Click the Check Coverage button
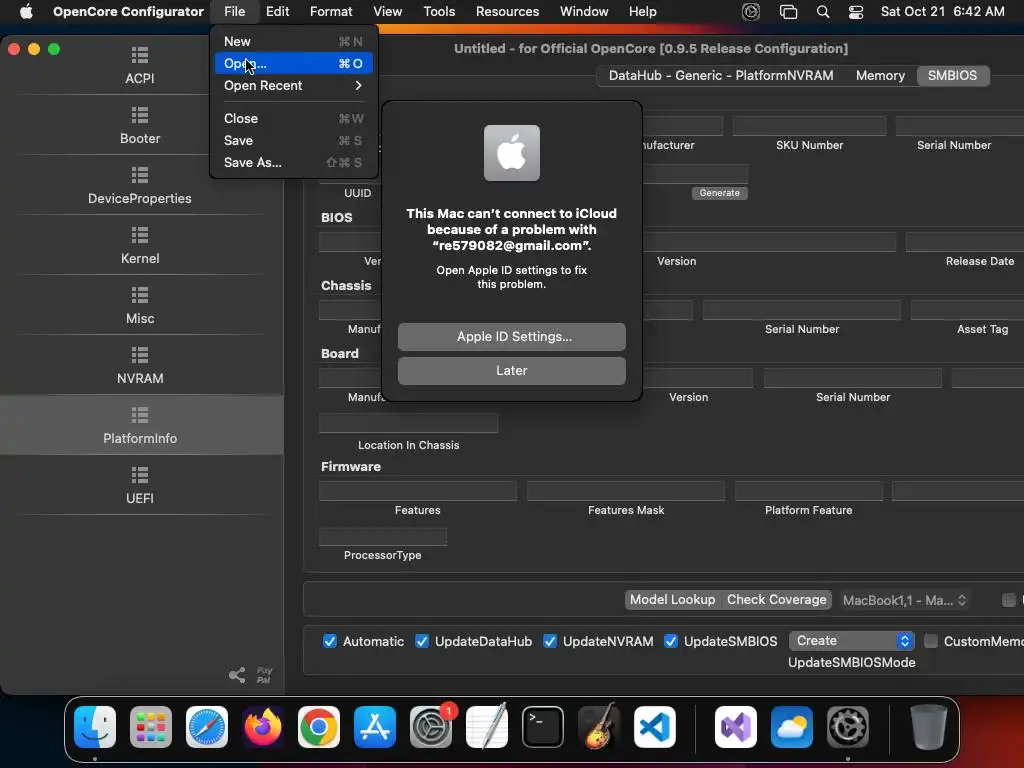The width and height of the screenshot is (1024, 768). pyautogui.click(x=776, y=600)
